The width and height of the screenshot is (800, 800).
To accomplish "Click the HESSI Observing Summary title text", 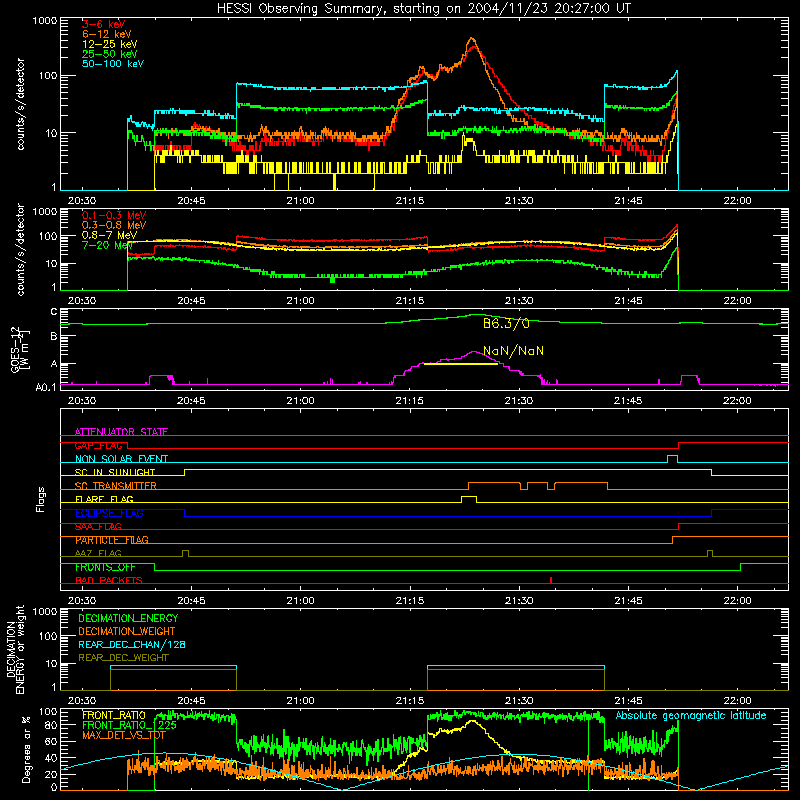I will coord(423,9).
